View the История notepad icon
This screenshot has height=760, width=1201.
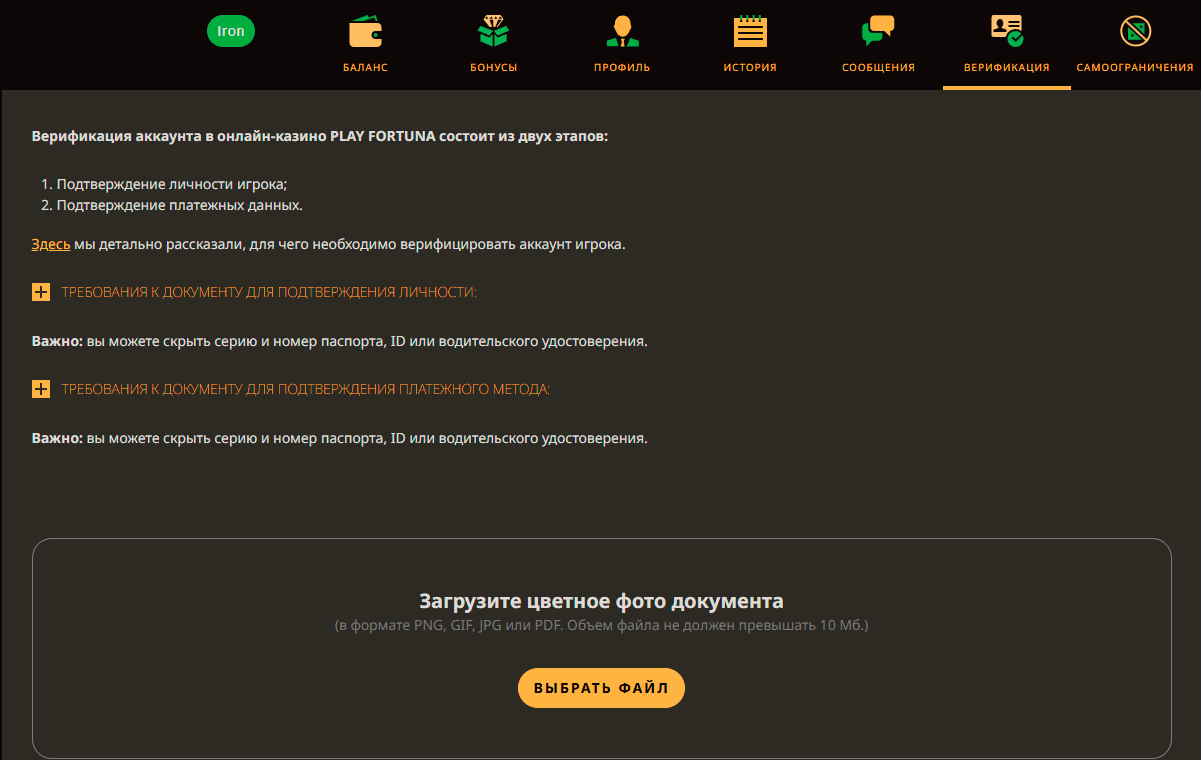click(749, 30)
